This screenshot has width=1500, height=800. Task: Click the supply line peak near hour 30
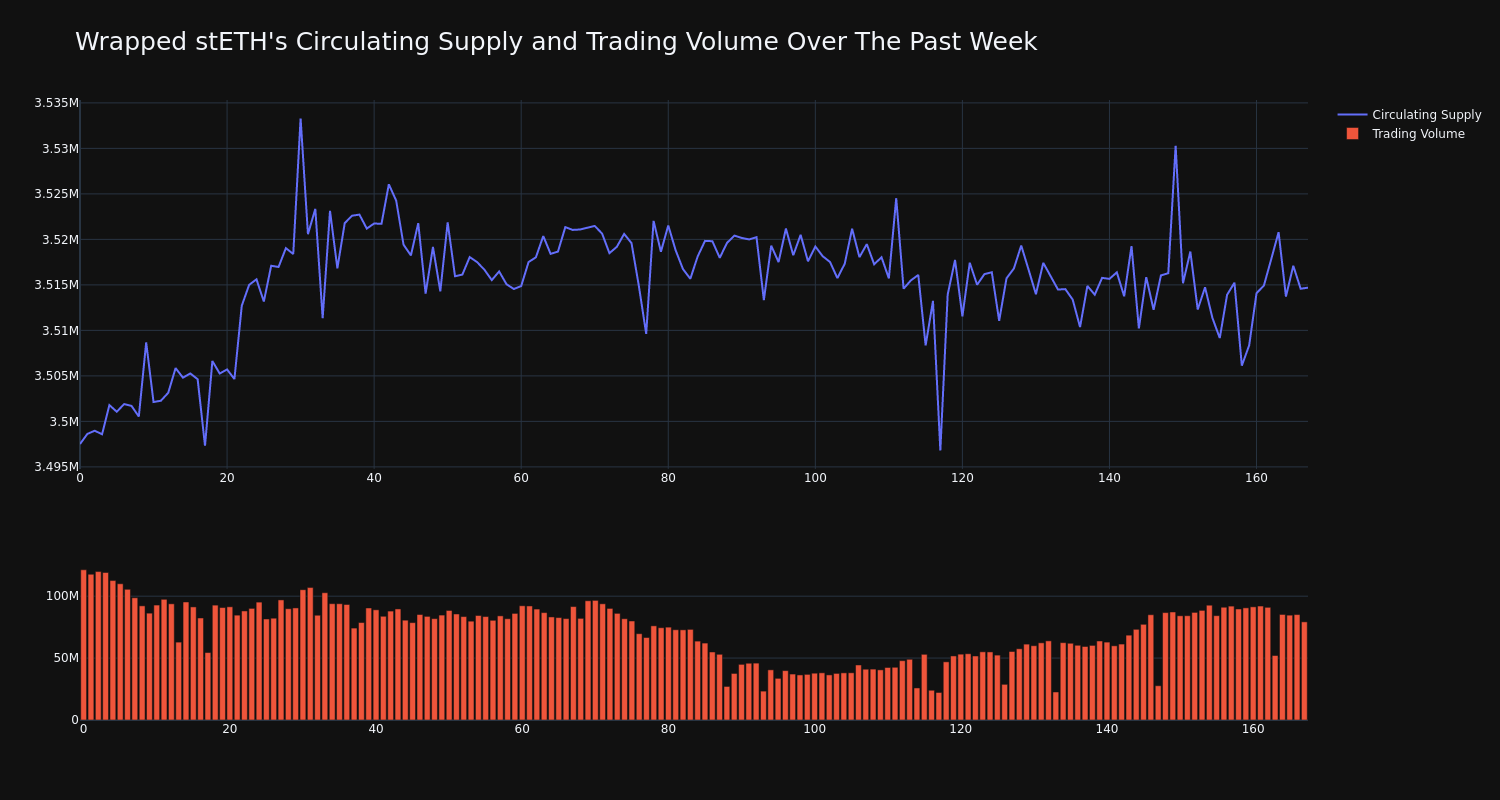click(x=300, y=120)
